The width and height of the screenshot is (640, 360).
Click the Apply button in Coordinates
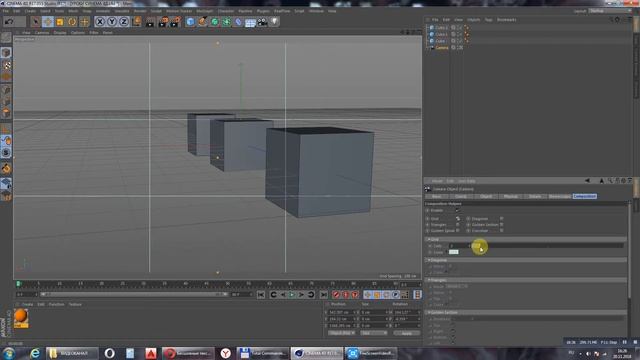click(x=407, y=333)
